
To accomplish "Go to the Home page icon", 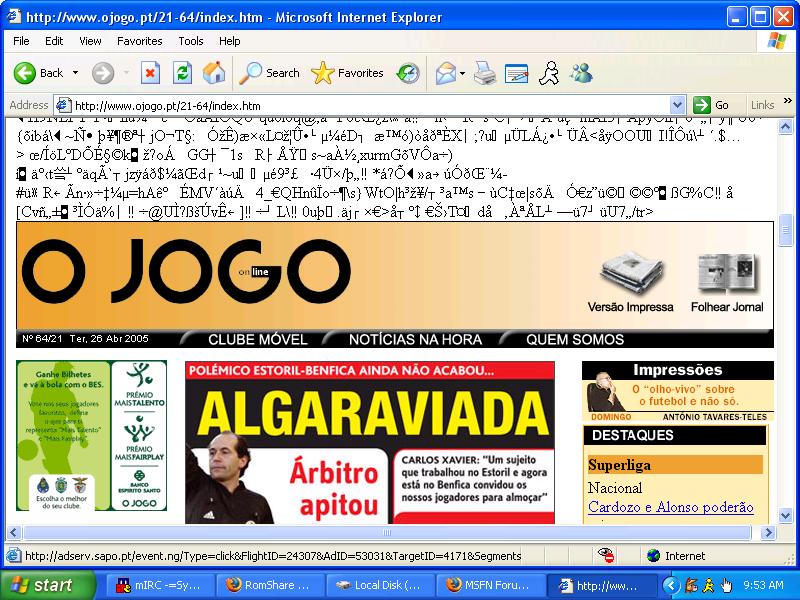I will click(x=214, y=73).
